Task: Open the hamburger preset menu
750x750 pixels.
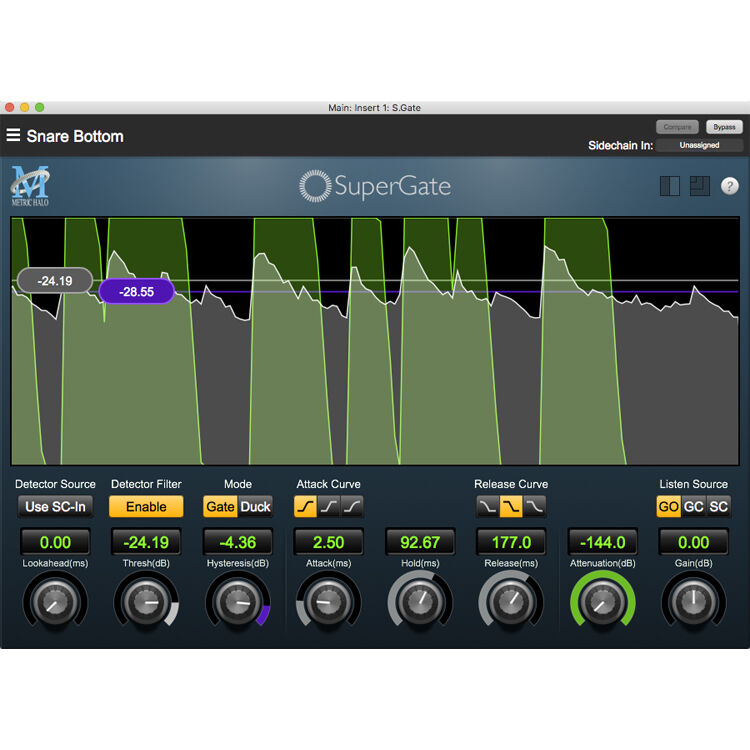Action: (x=13, y=135)
